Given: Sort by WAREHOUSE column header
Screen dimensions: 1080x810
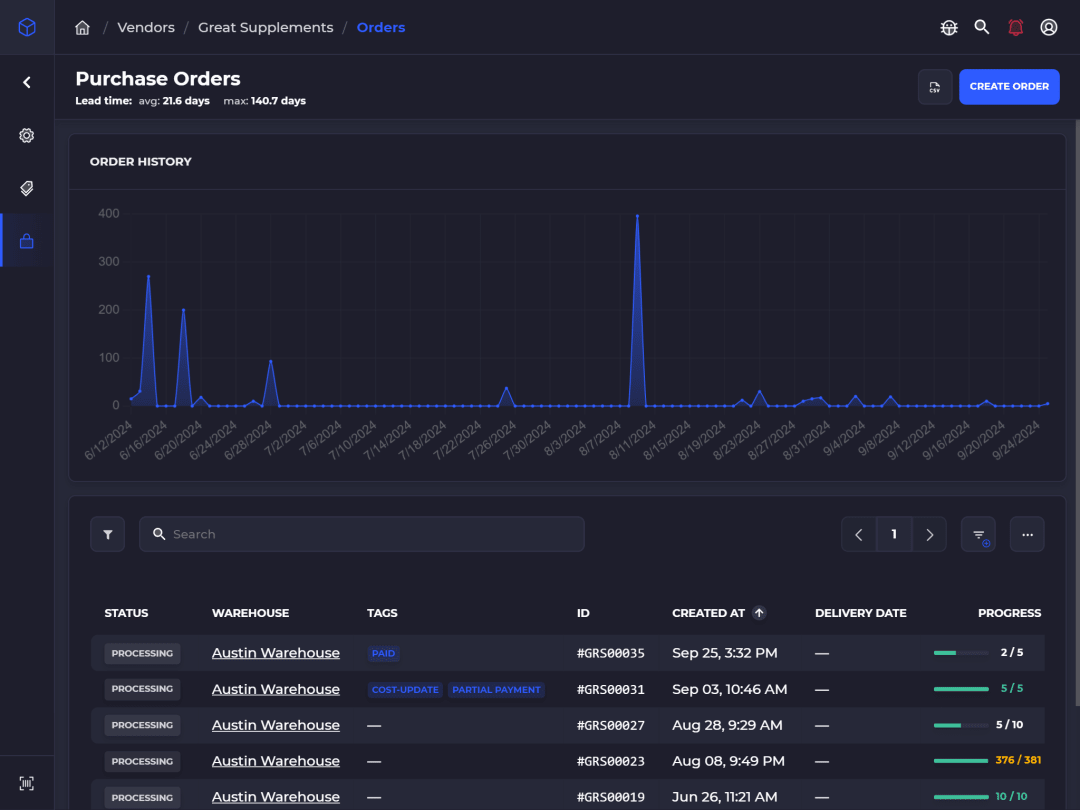Looking at the screenshot, I should coord(251,613).
